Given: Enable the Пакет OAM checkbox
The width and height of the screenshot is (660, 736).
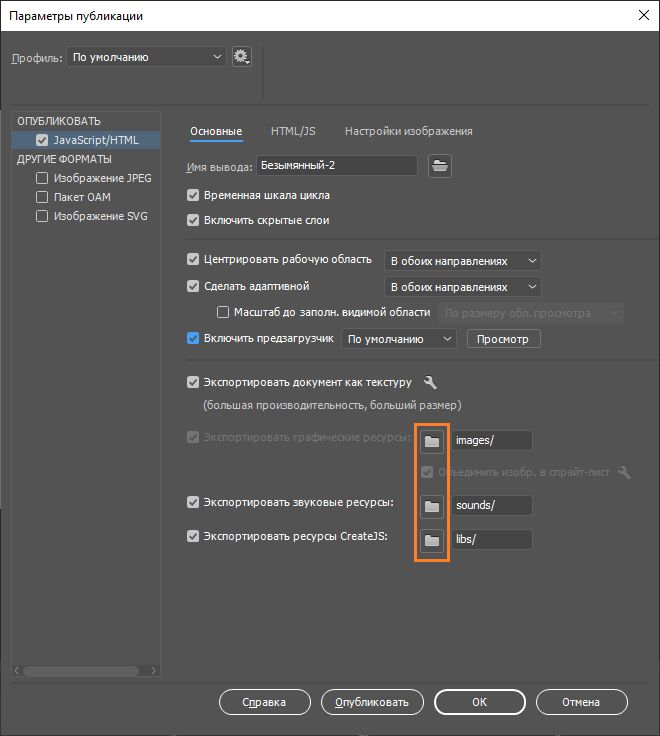Looking at the screenshot, I should click(42, 197).
